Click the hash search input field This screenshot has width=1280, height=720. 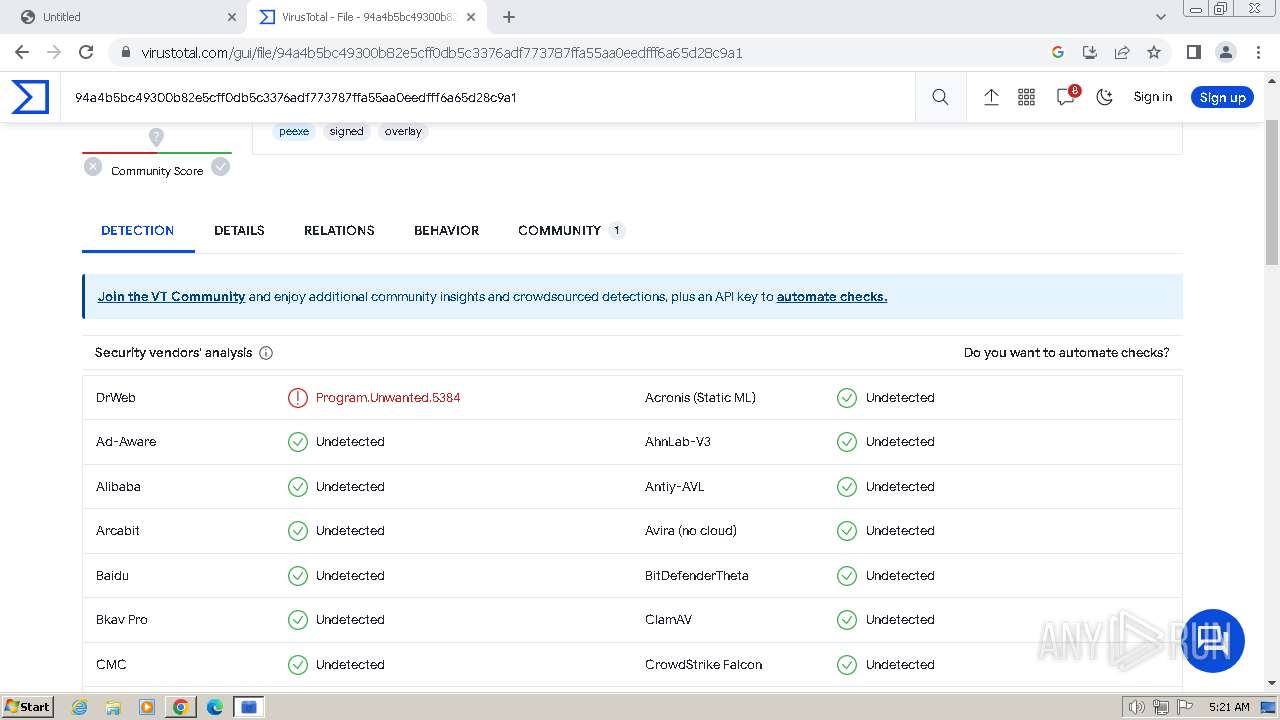(488, 97)
